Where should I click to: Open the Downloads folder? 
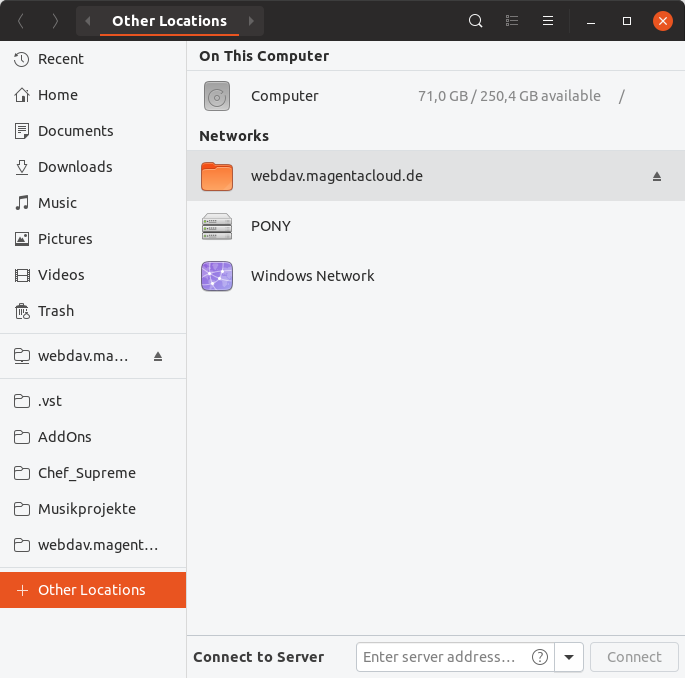click(x=93, y=167)
